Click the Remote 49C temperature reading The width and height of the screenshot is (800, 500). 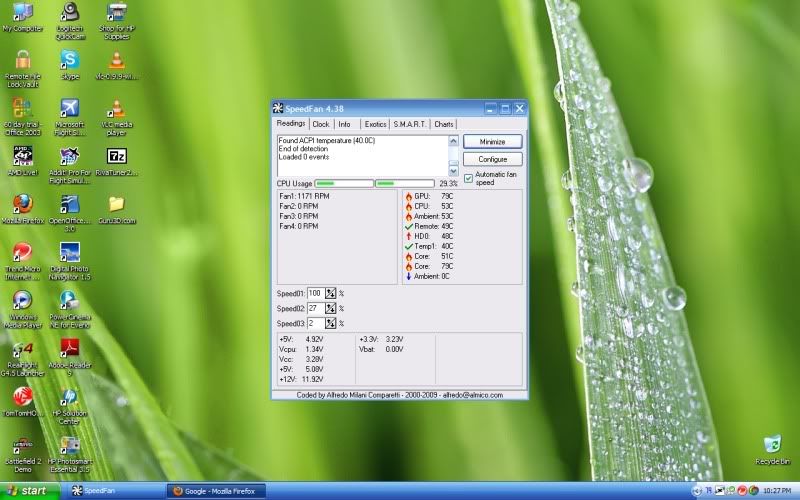429,226
